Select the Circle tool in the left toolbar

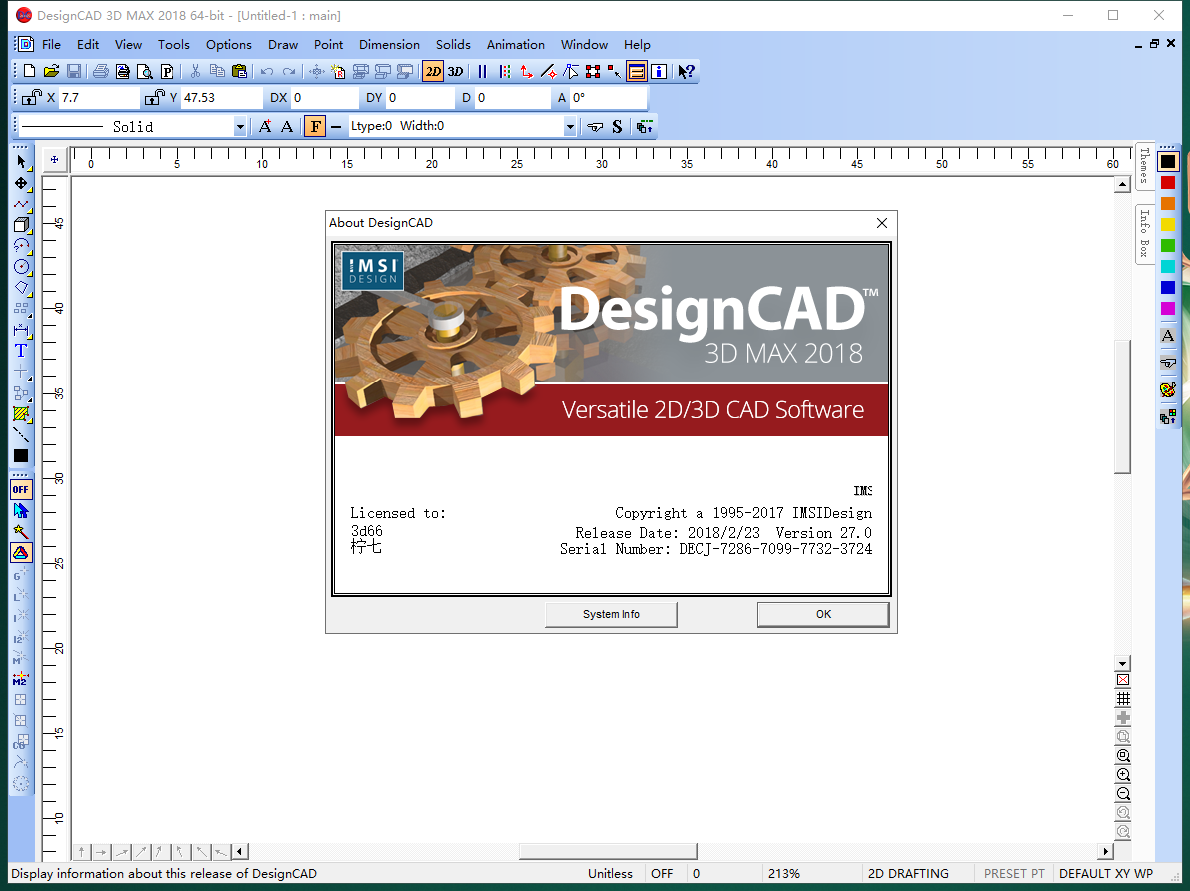21,267
